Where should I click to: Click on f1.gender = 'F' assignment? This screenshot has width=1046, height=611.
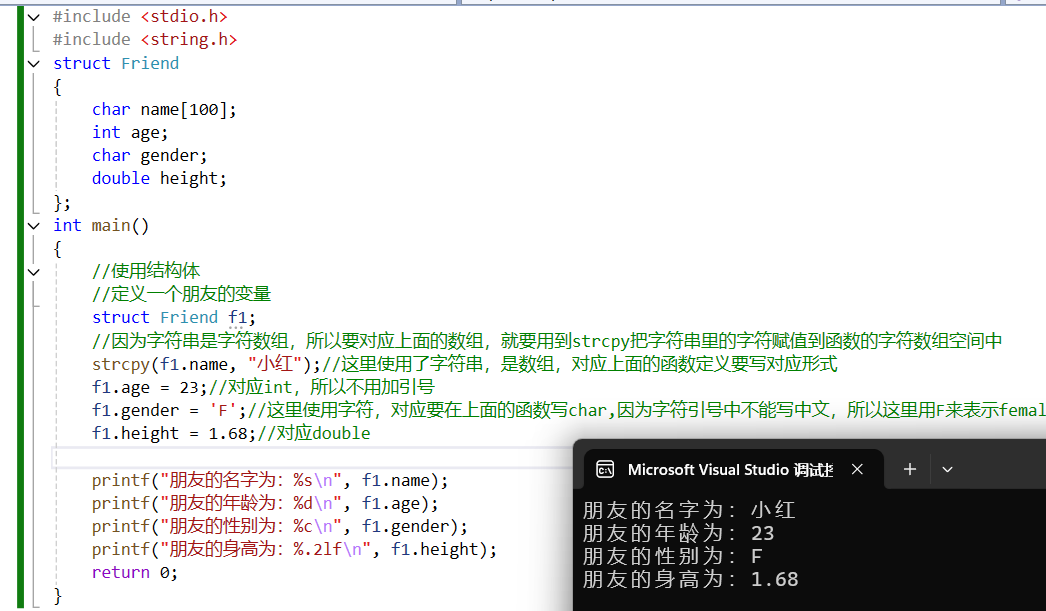tap(169, 410)
